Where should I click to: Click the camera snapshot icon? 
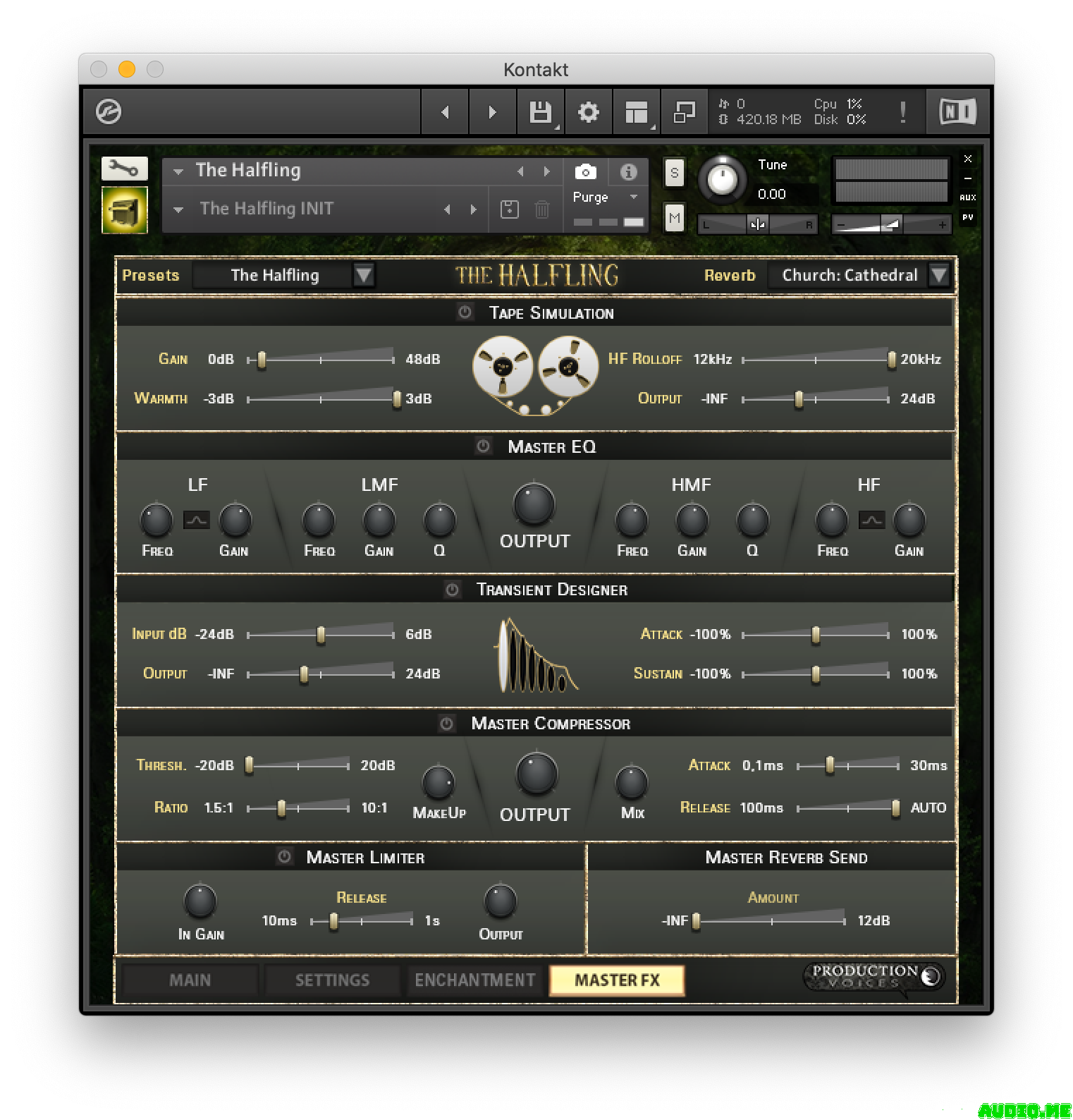tap(585, 171)
